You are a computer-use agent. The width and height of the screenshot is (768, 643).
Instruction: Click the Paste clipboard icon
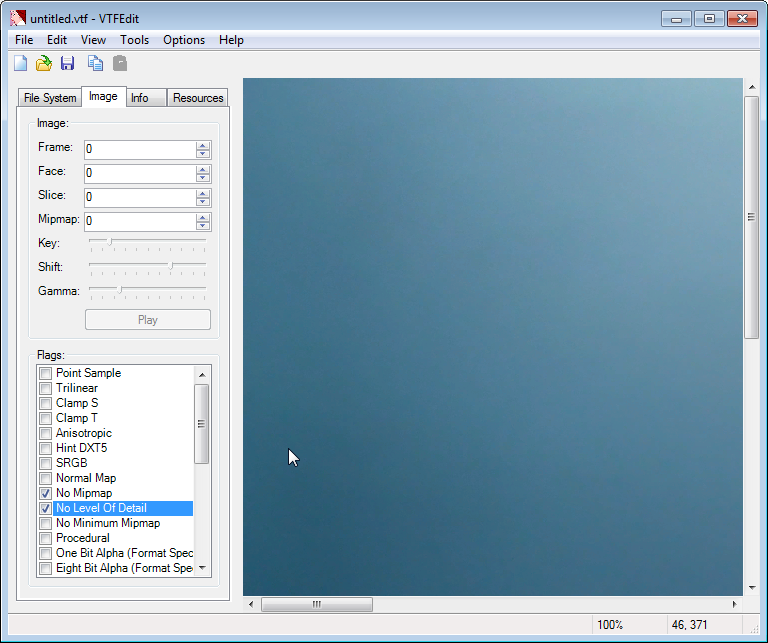tap(120, 64)
